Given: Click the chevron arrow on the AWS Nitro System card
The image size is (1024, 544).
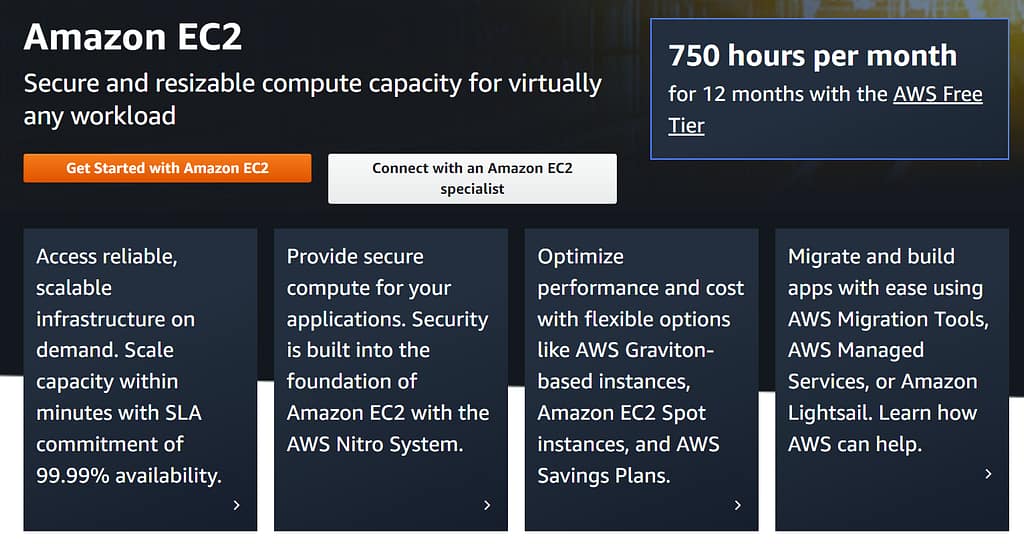Looking at the screenshot, I should click(487, 505).
